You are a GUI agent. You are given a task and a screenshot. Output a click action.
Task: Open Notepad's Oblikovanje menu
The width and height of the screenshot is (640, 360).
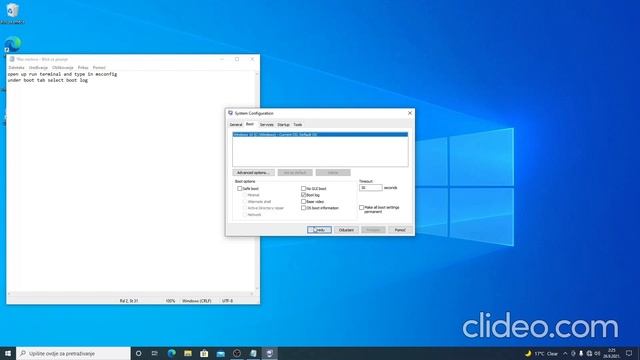pos(63,68)
